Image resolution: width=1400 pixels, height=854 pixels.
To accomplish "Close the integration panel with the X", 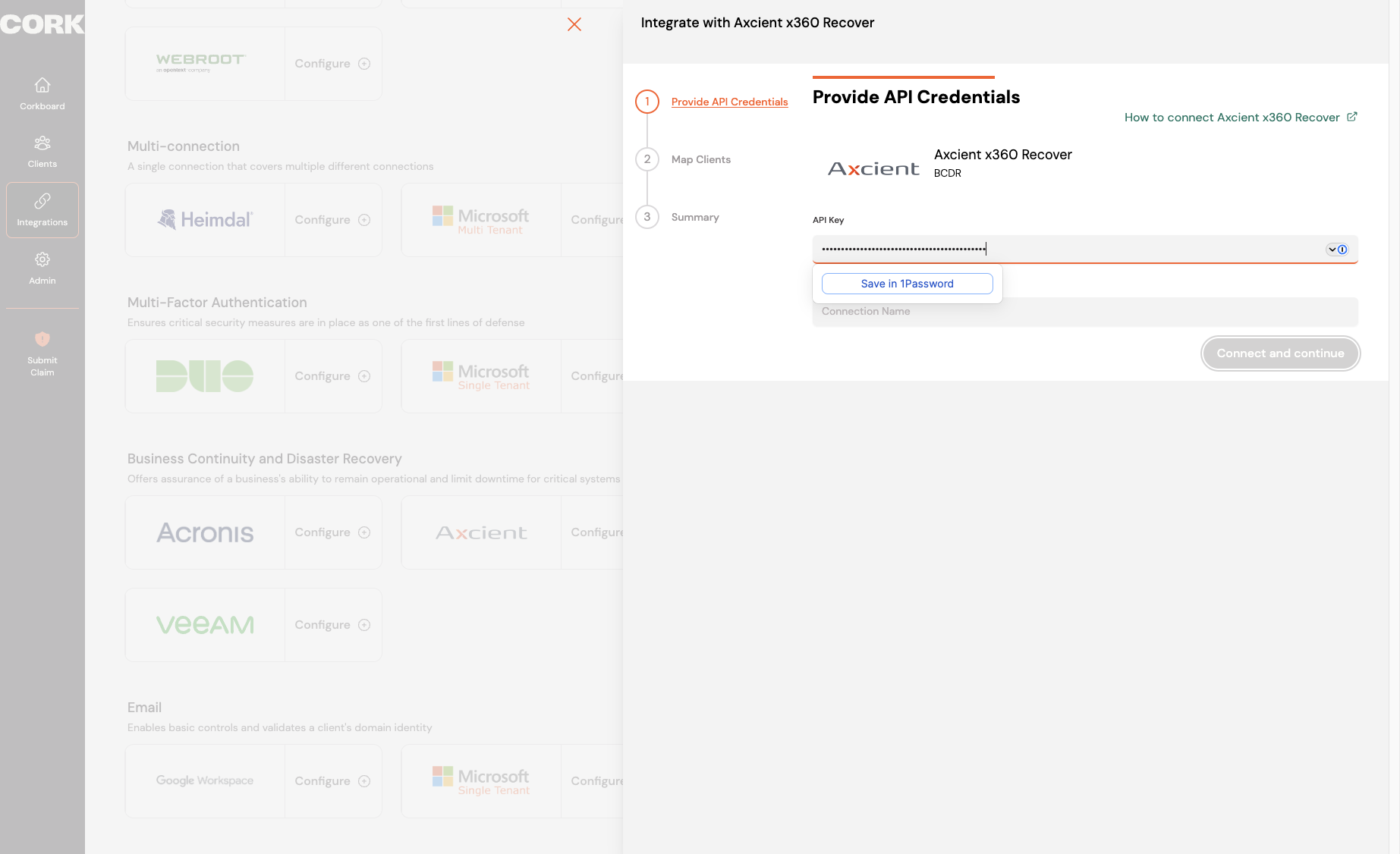I will [574, 24].
